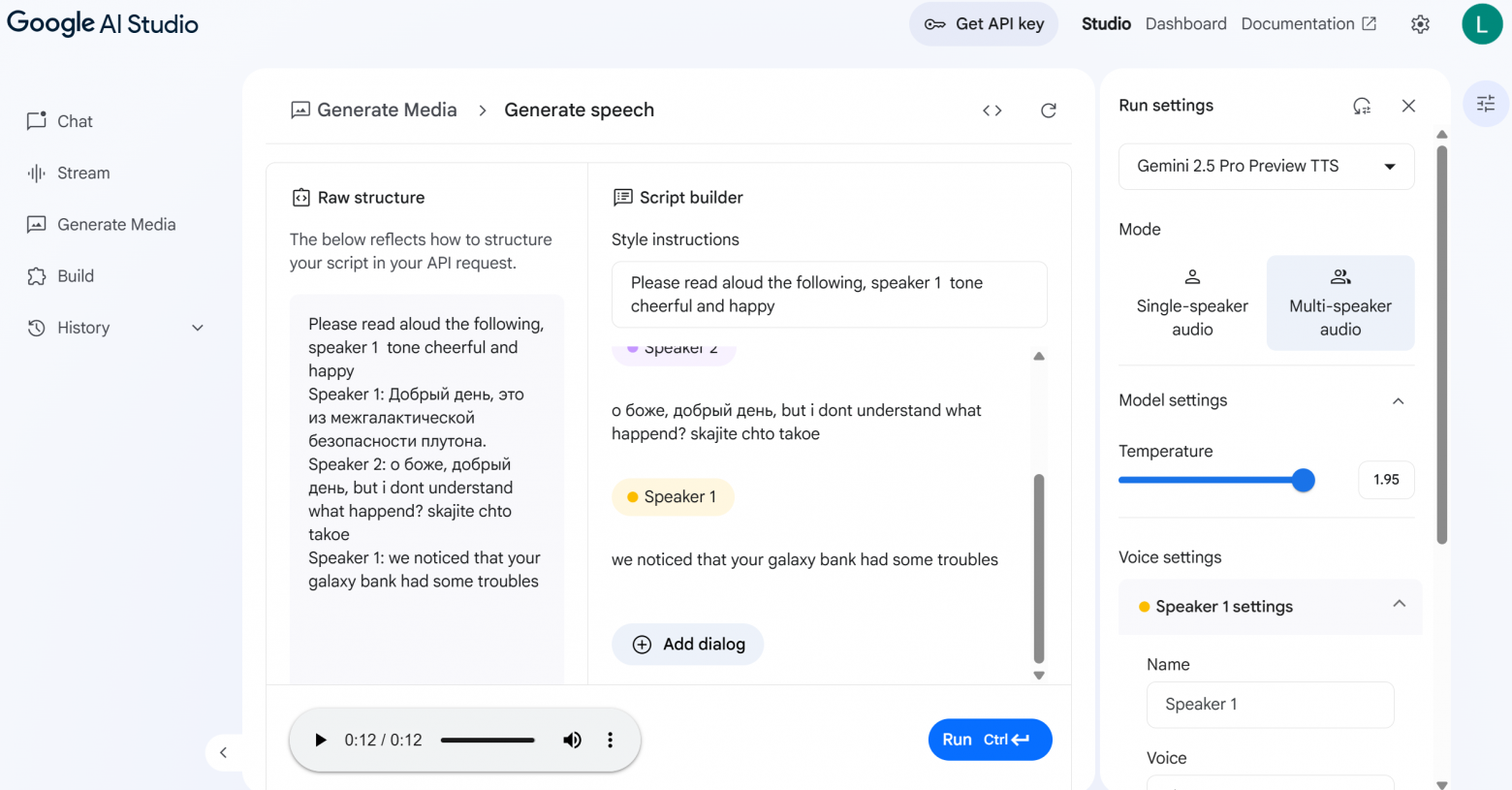
Task: Click the Speaker 1 Name field
Action: (1270, 705)
